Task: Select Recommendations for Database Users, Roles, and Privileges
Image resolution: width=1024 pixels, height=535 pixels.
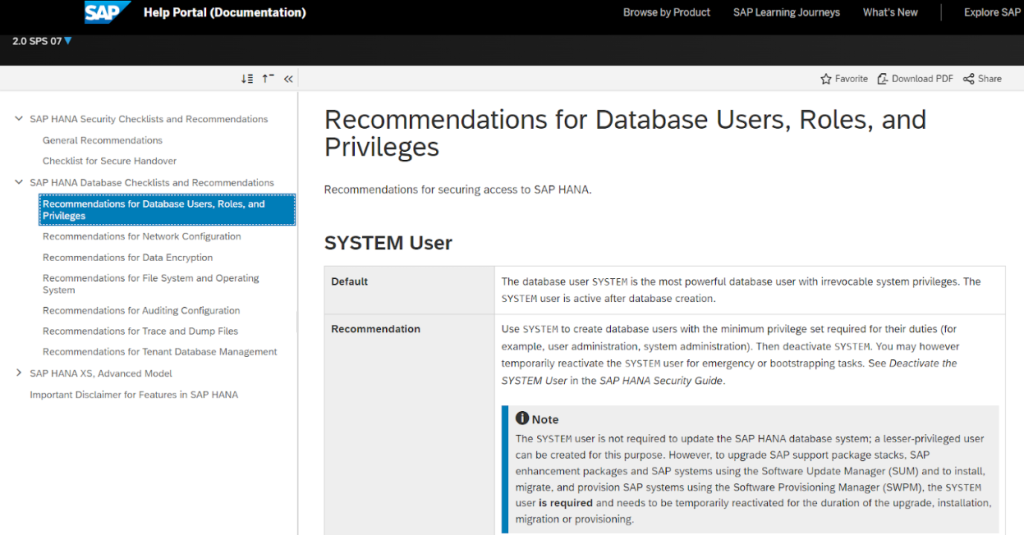Action: tap(167, 210)
